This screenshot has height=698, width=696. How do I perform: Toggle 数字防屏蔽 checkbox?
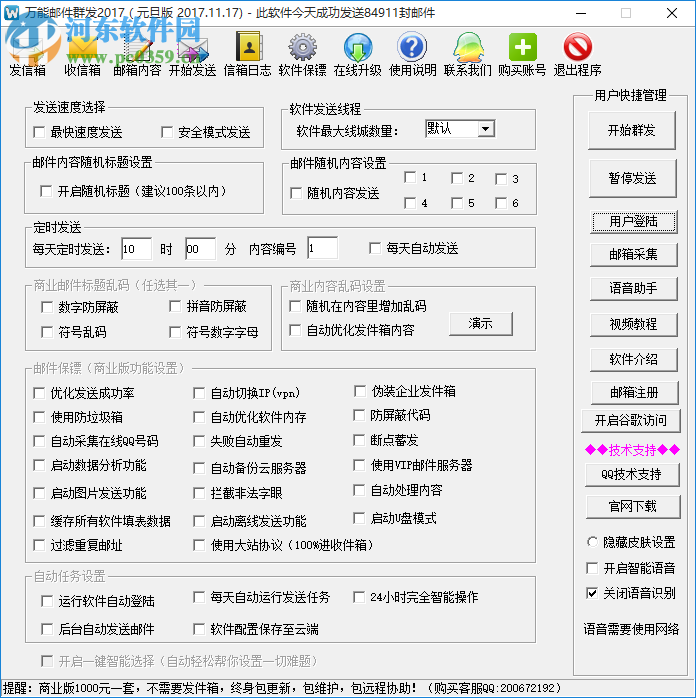pos(47,307)
